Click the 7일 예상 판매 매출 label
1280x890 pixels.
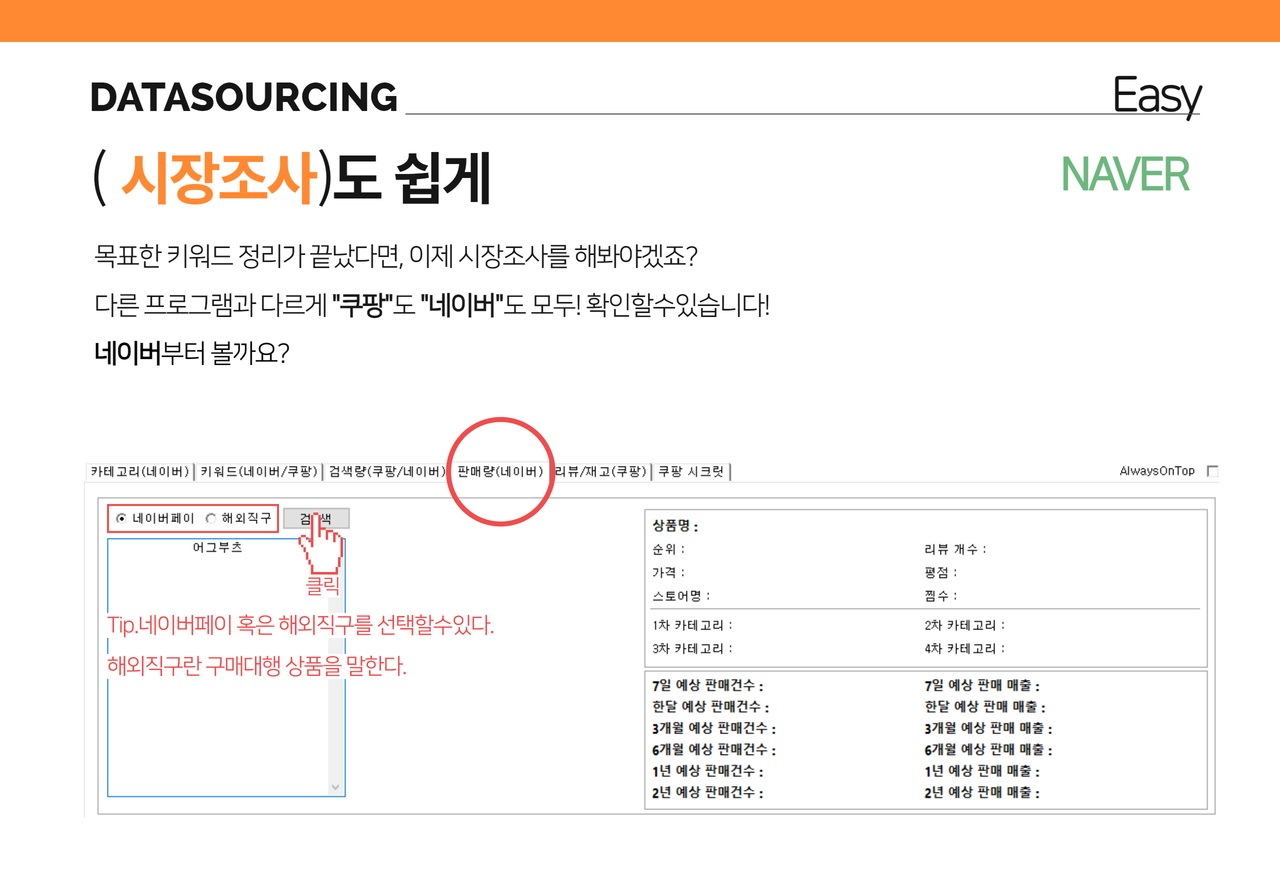[982, 686]
